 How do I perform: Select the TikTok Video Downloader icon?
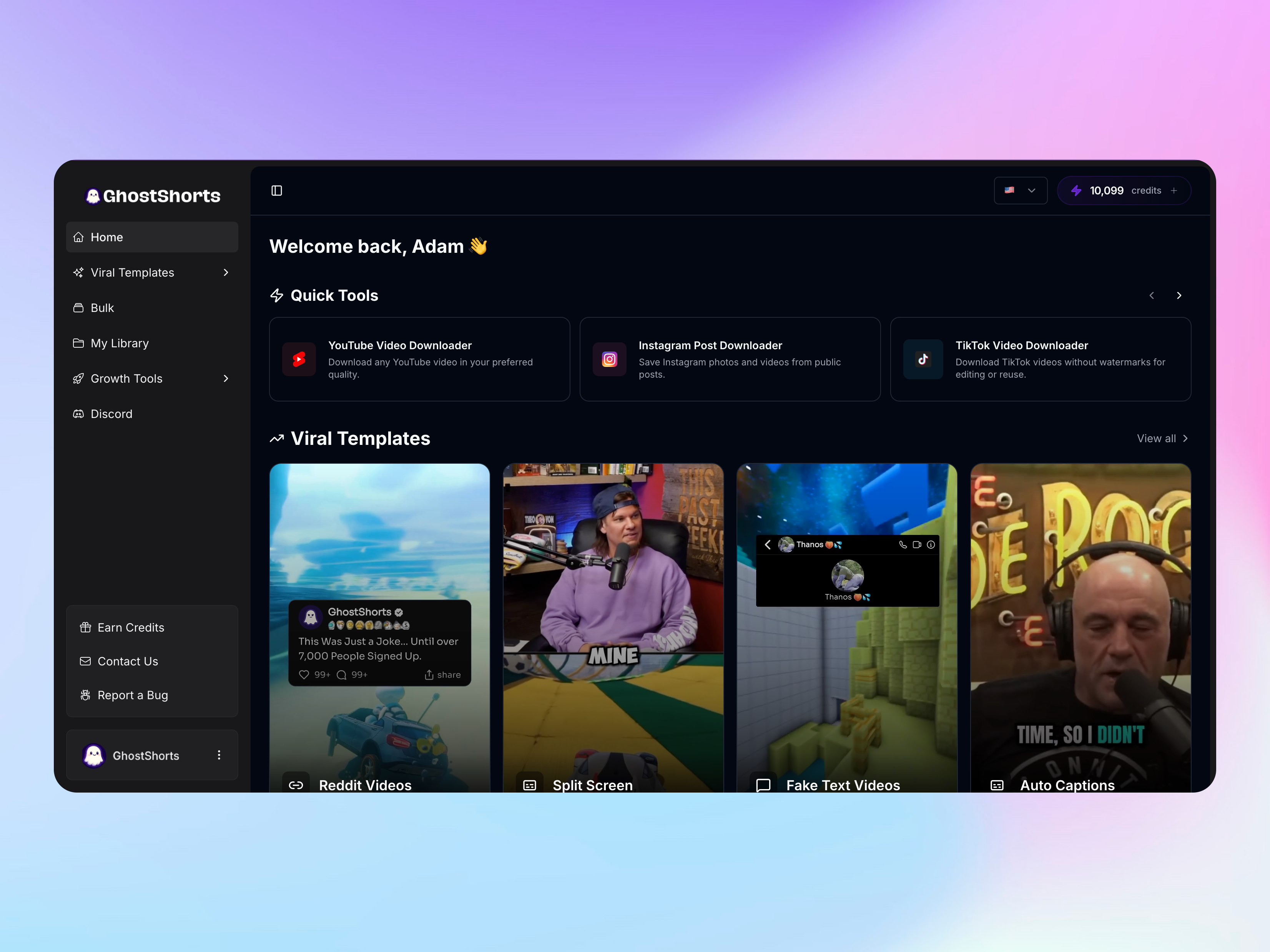click(923, 359)
